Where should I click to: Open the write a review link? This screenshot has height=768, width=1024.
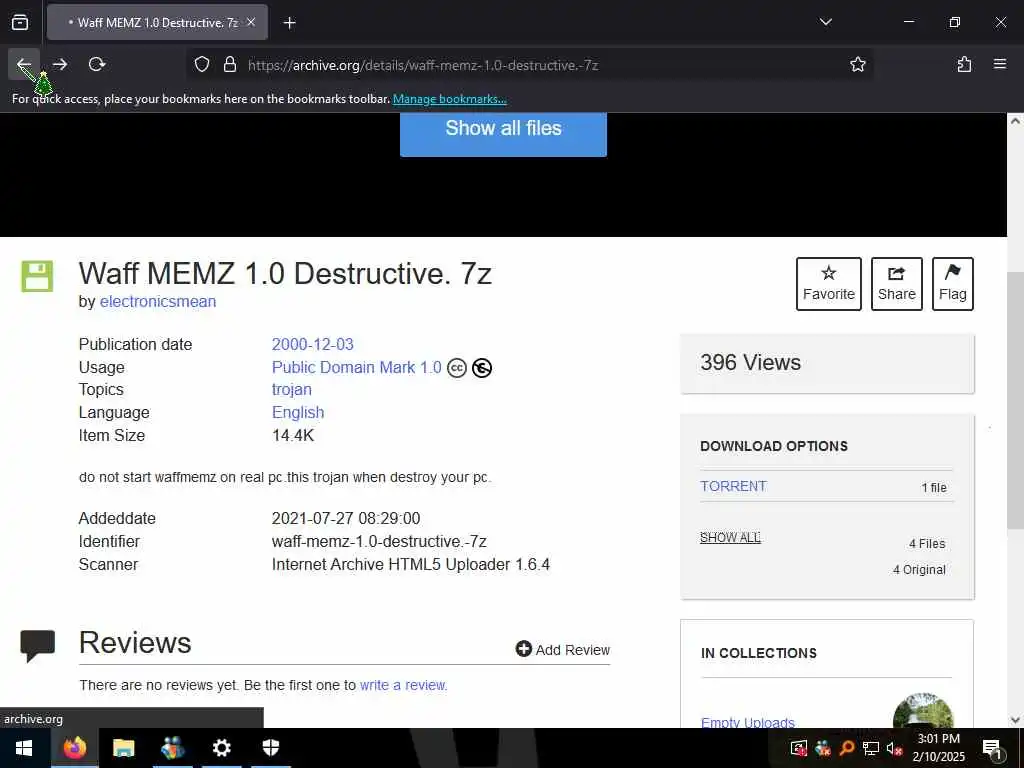coord(403,685)
